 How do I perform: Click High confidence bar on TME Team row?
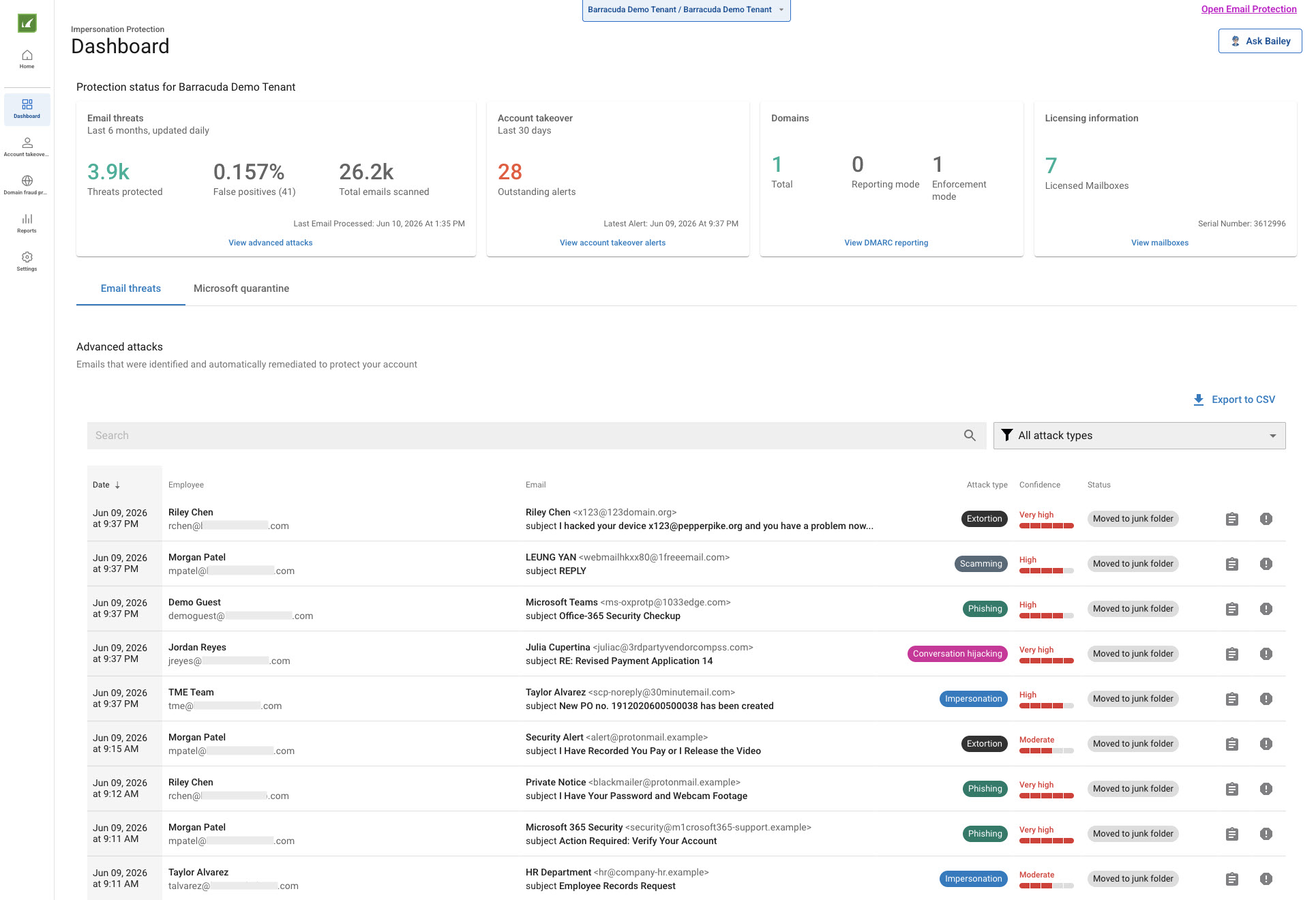point(1047,706)
